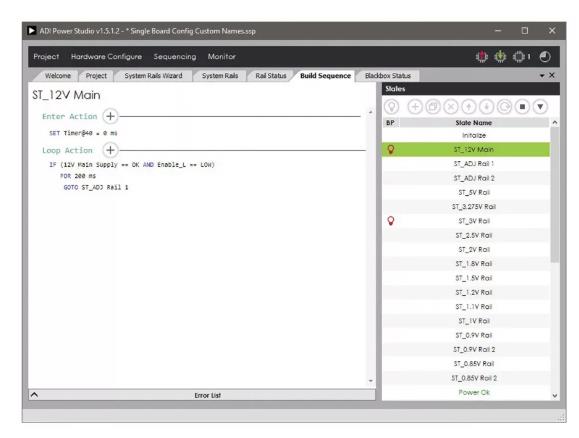Click the move state down arrow icon
Screen dimensions: 579x438
[x=486, y=107]
